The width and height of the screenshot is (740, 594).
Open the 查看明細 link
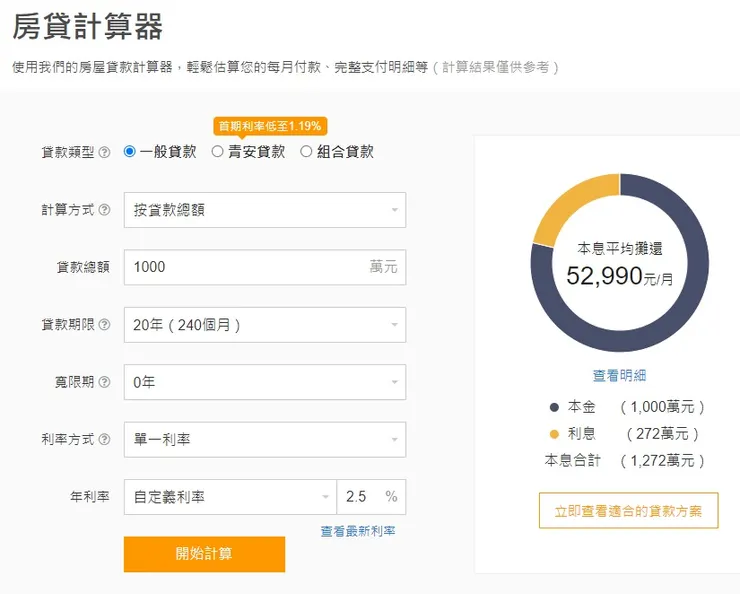[x=619, y=376]
